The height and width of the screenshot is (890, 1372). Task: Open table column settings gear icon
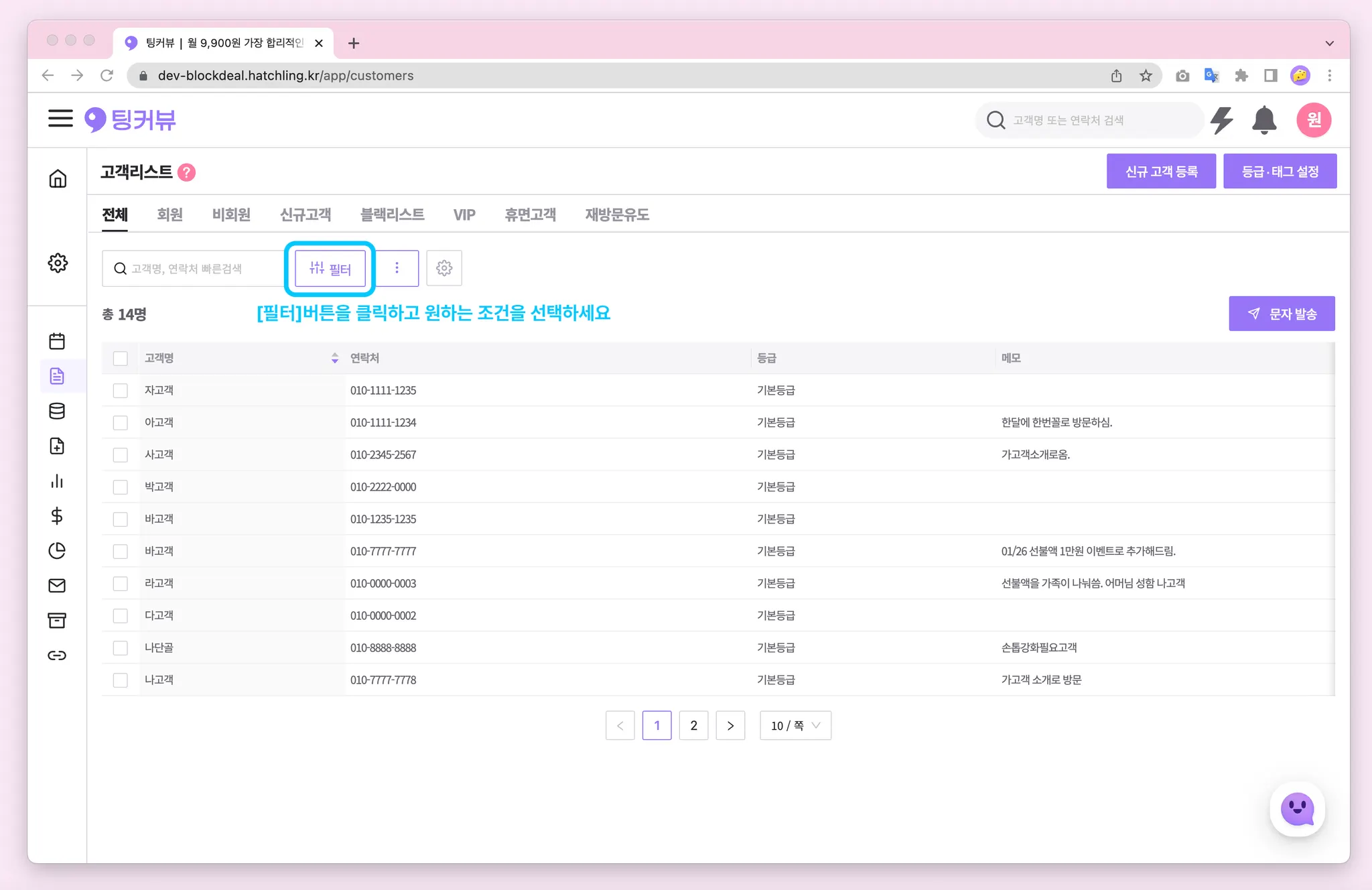pos(444,268)
